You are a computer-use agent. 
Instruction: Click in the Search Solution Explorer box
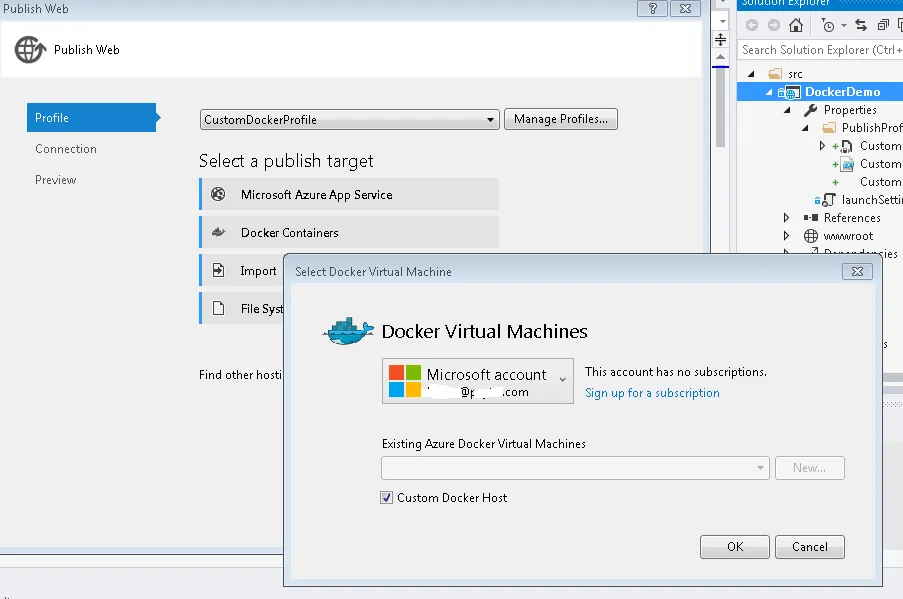click(820, 50)
